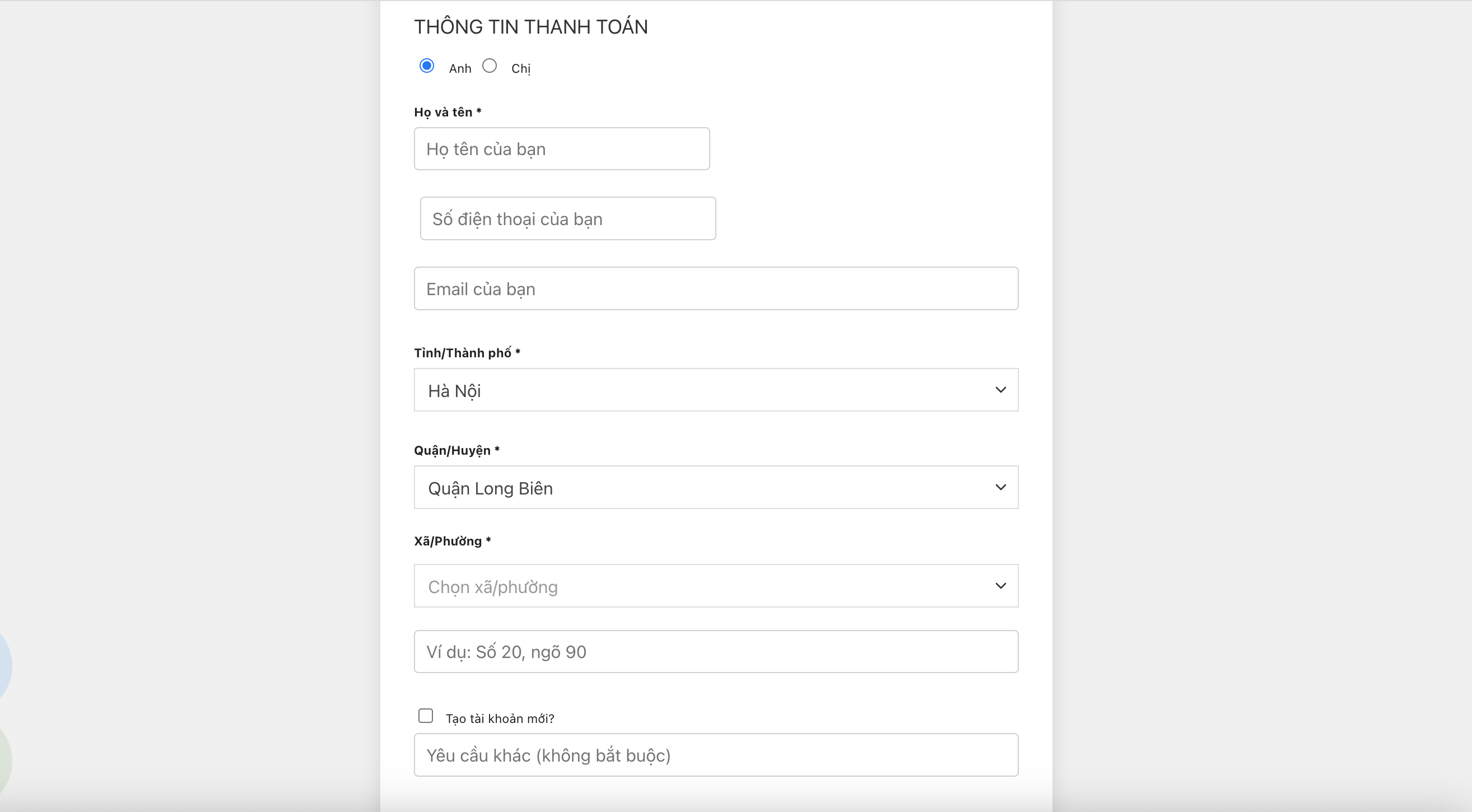The height and width of the screenshot is (812, 1472).
Task: Click the Anh label text
Action: tap(460, 68)
